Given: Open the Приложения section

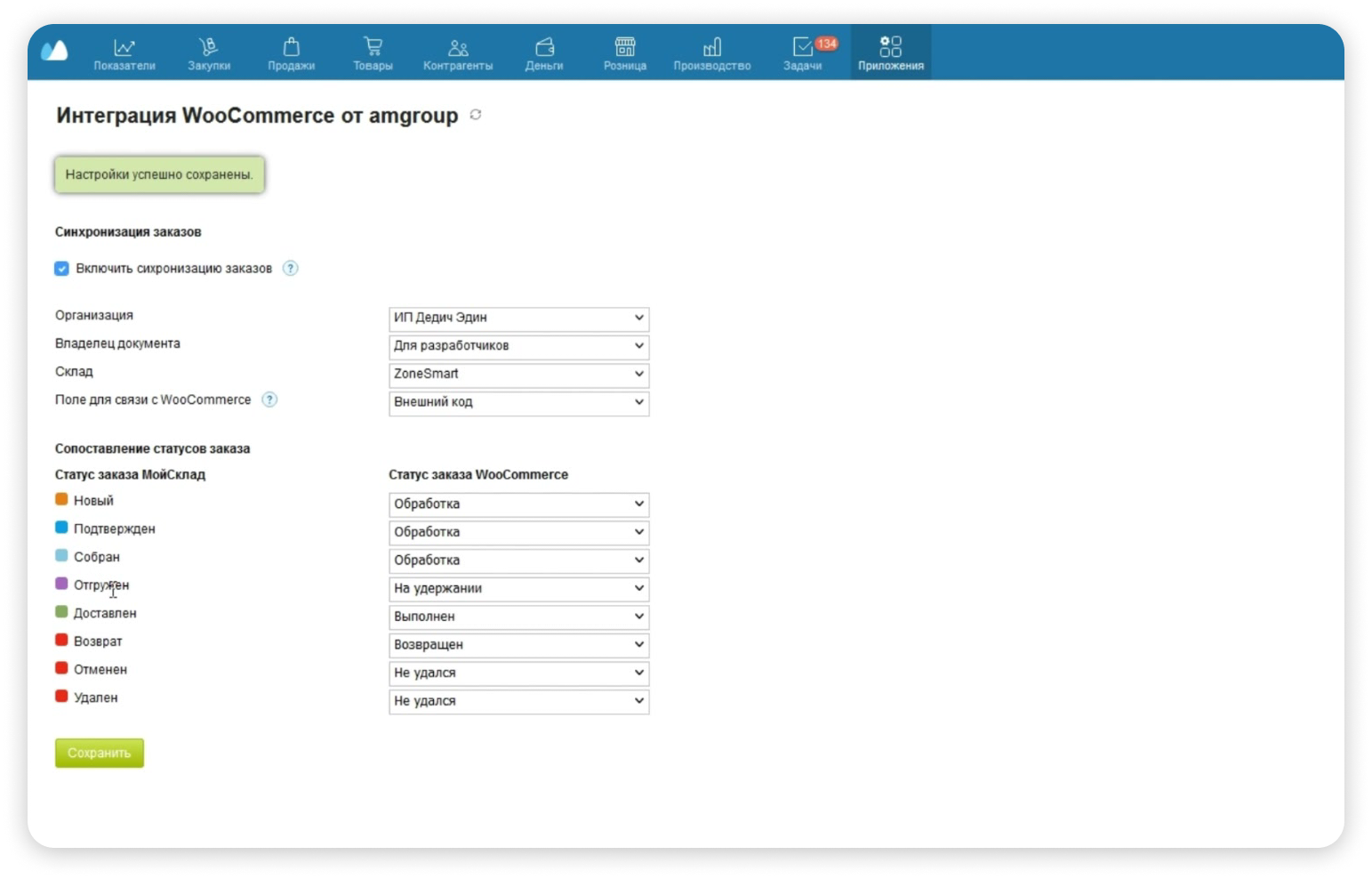Looking at the screenshot, I should click(x=891, y=52).
